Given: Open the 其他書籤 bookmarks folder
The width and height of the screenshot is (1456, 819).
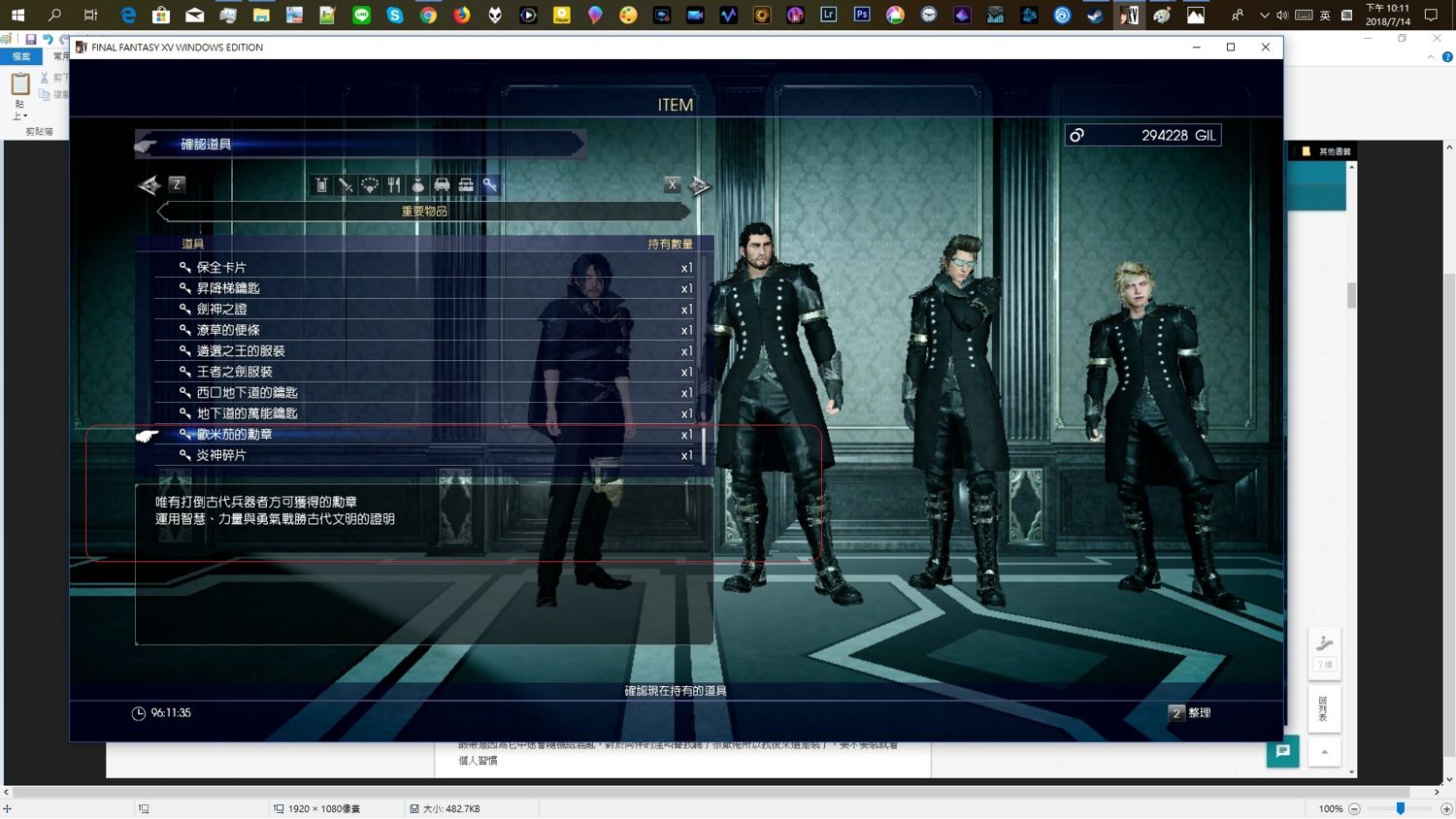Looking at the screenshot, I should (x=1327, y=151).
